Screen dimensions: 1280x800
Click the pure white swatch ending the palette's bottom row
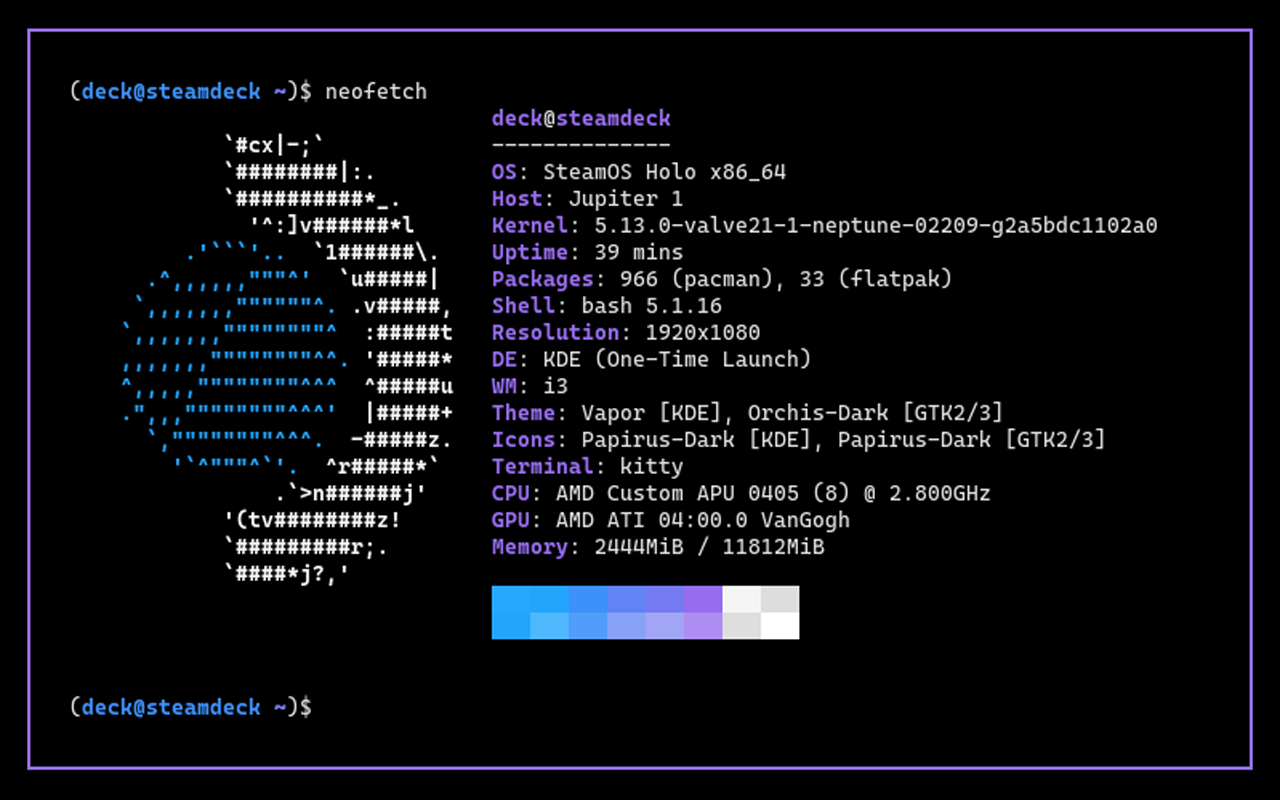pos(780,625)
